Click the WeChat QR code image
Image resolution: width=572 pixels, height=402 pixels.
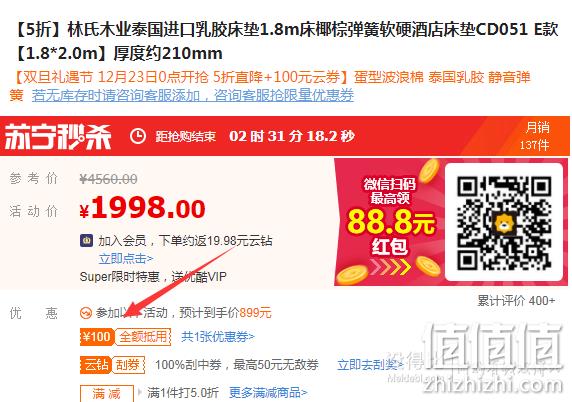(504, 223)
